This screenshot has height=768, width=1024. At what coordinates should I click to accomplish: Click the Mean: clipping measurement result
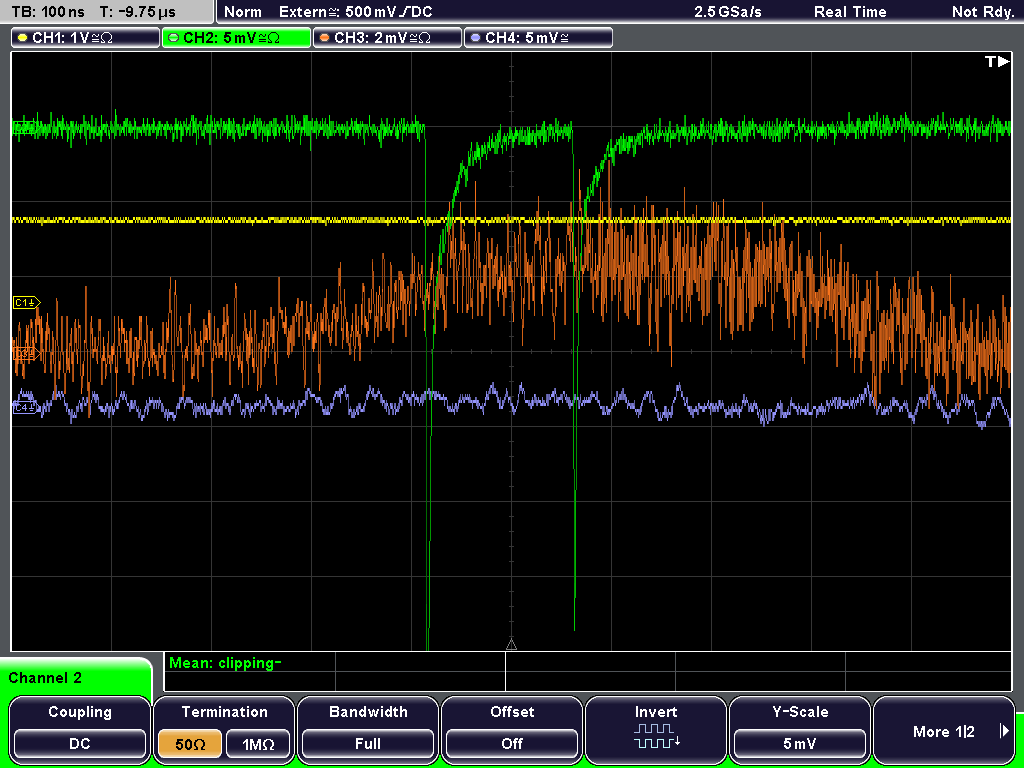[x=225, y=663]
